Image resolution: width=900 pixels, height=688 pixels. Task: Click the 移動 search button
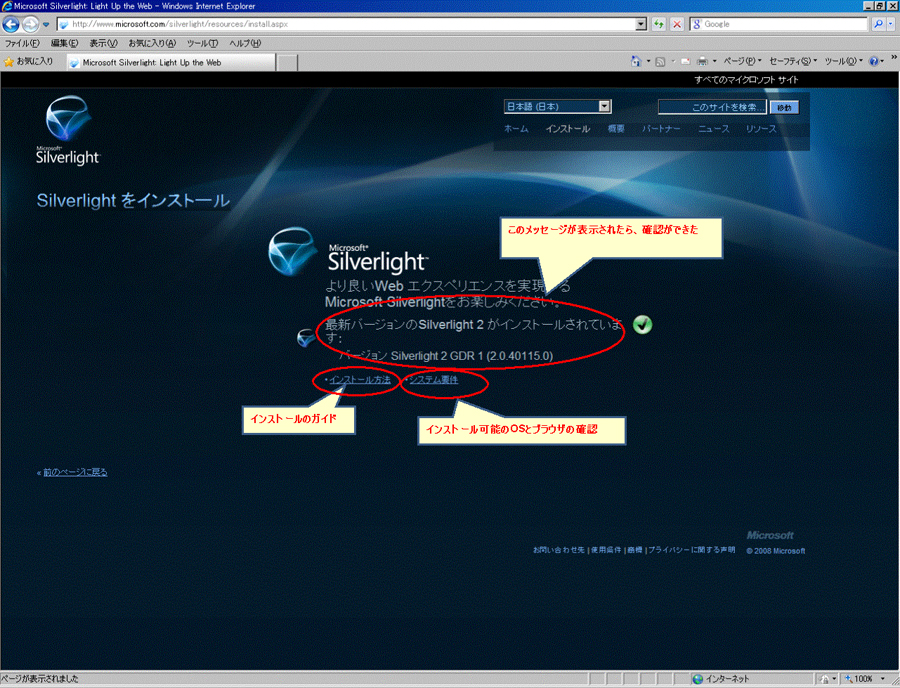click(x=784, y=107)
